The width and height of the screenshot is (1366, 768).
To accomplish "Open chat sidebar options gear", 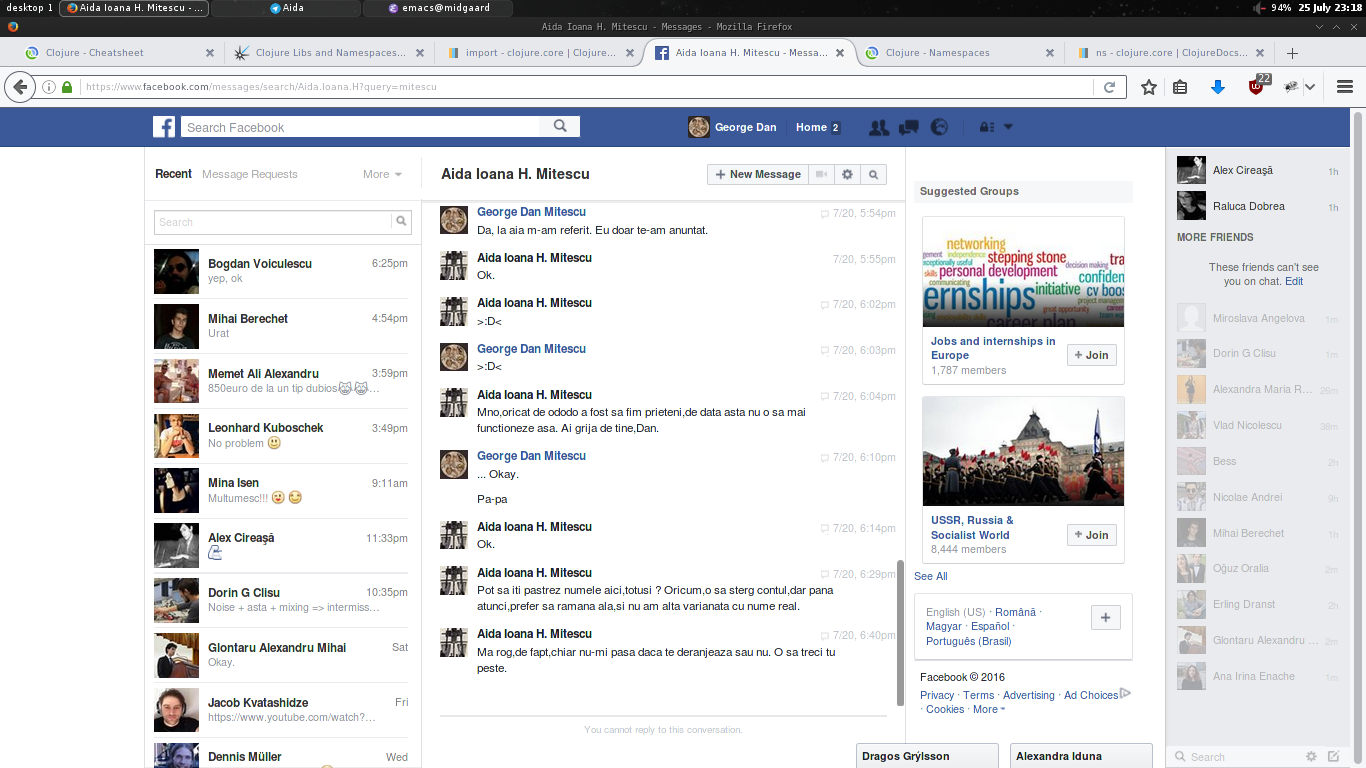I will (x=1311, y=757).
